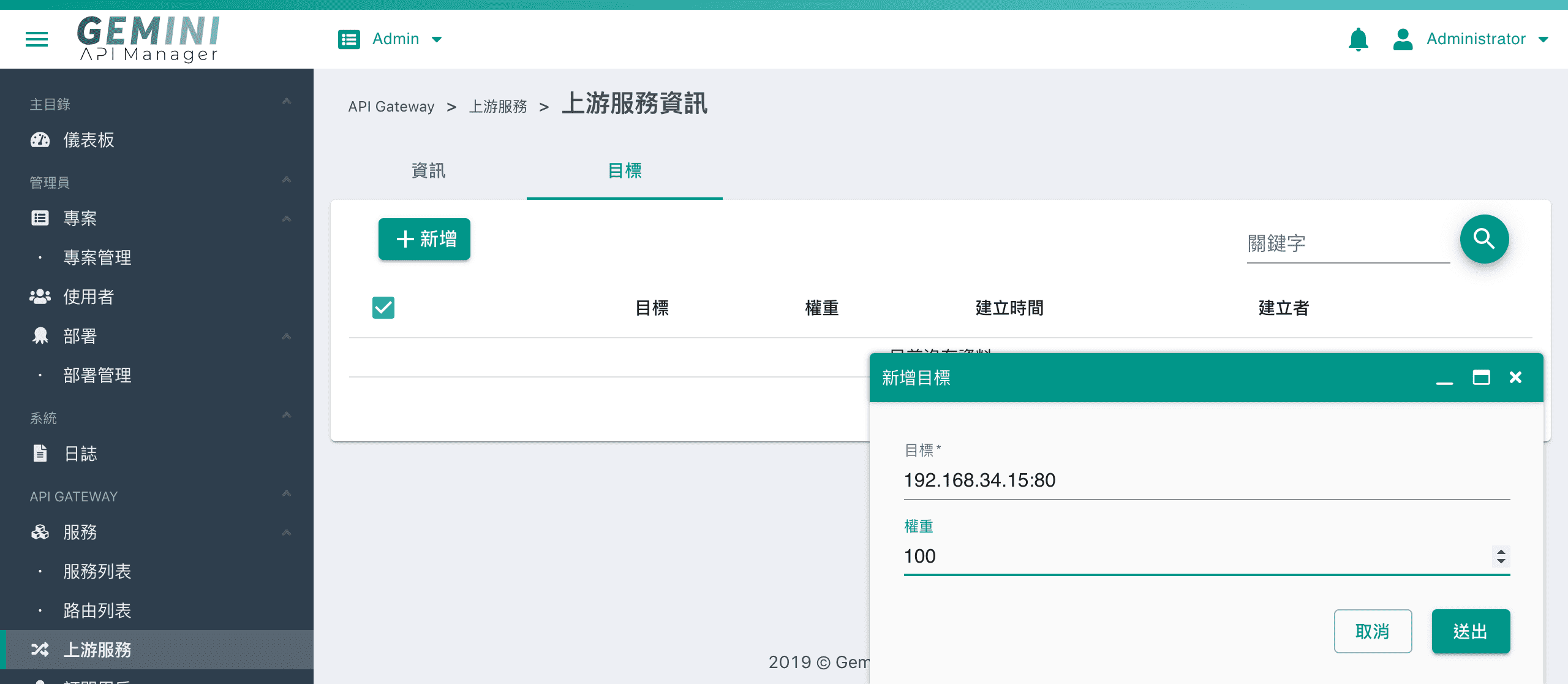Click the Administrator username label
The image size is (1568, 684).
[1476, 39]
